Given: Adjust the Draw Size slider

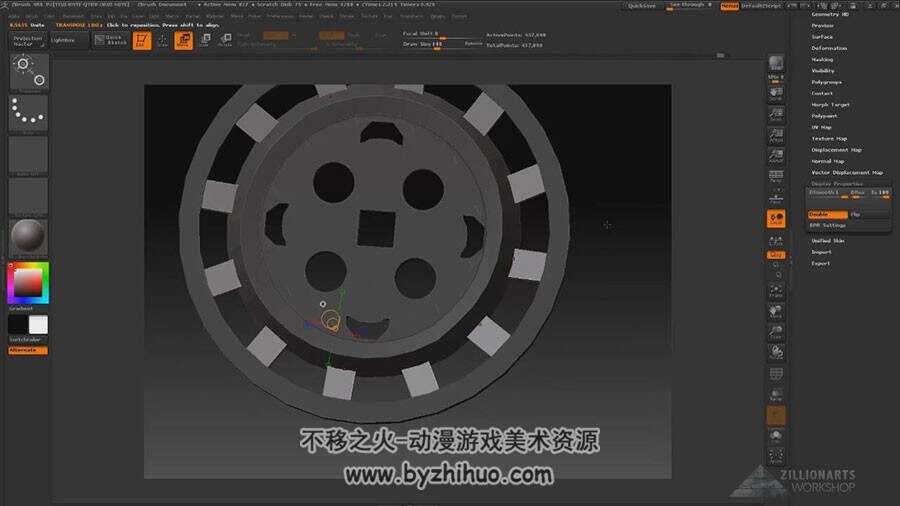Looking at the screenshot, I should tap(442, 44).
